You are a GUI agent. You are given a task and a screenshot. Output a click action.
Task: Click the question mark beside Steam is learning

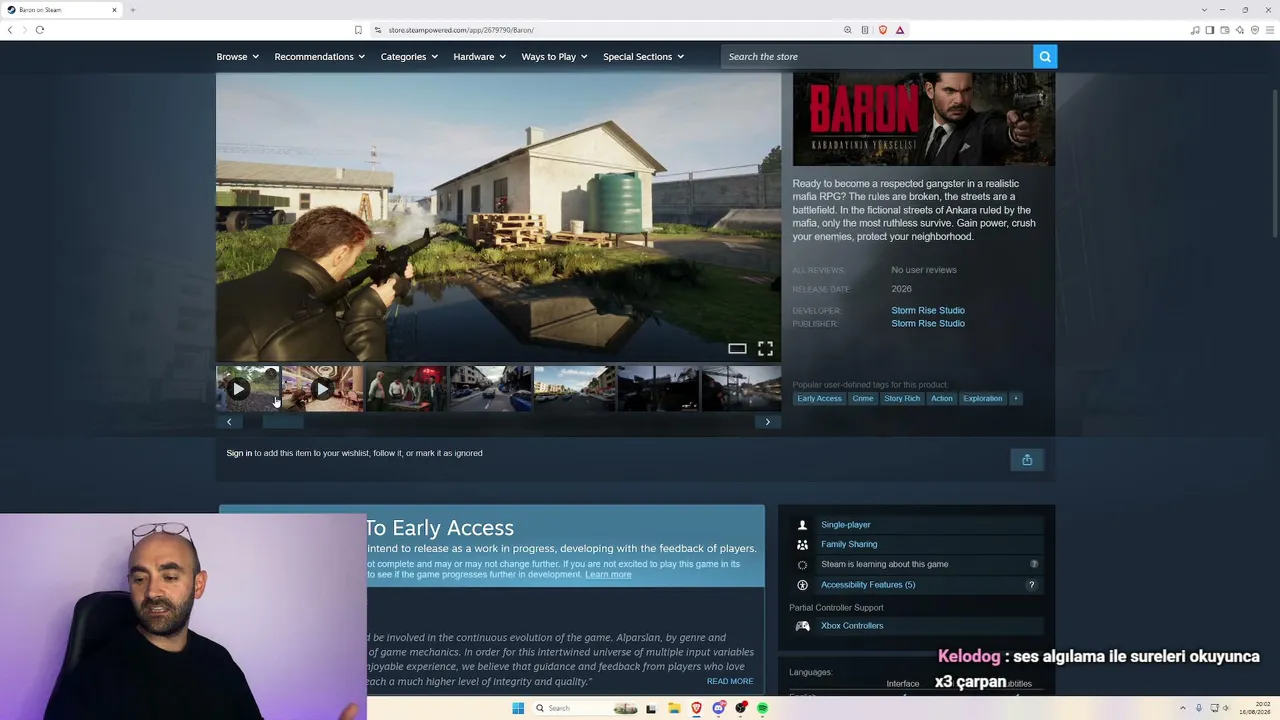(1034, 564)
